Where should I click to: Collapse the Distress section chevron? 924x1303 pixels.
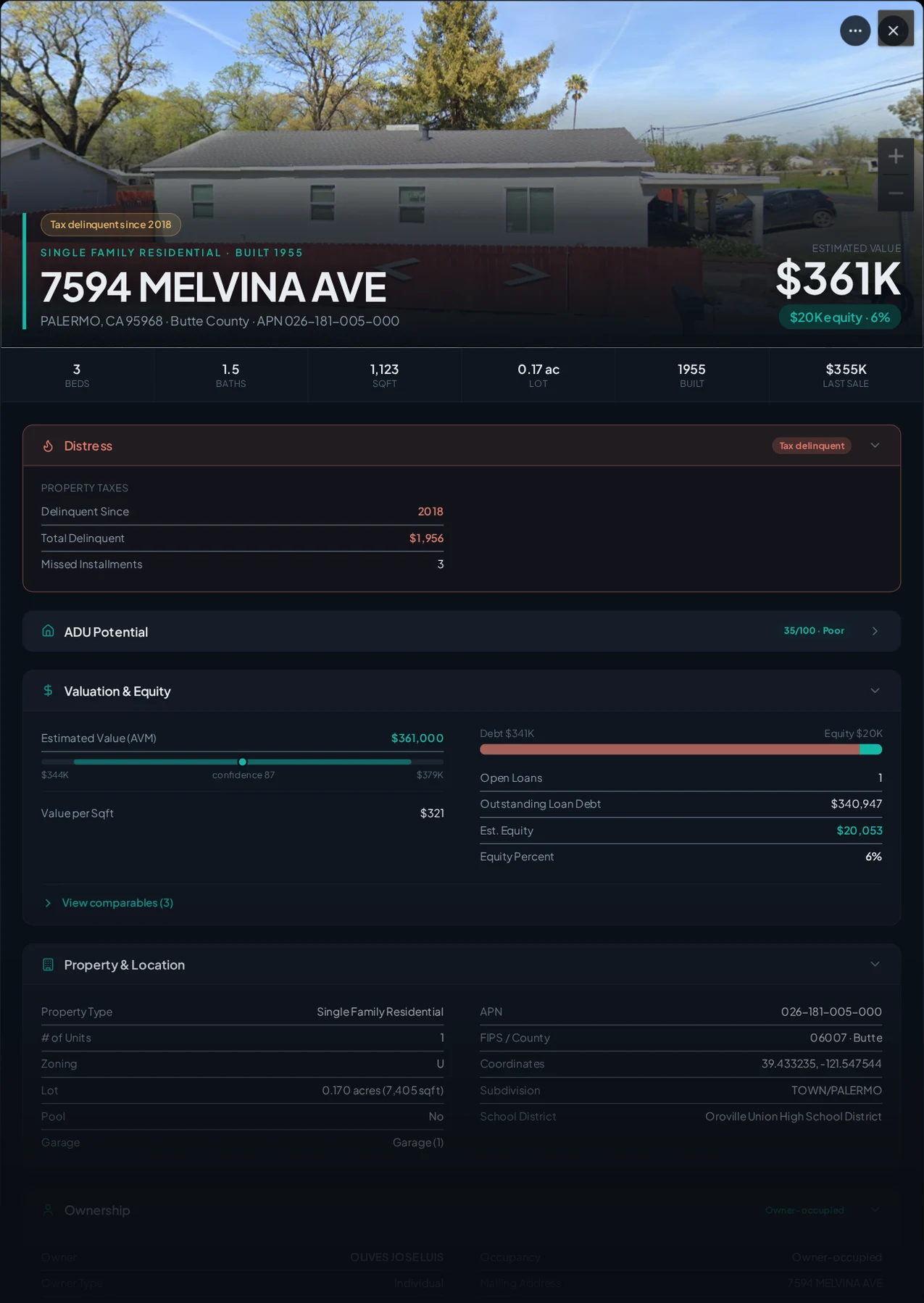coord(875,446)
